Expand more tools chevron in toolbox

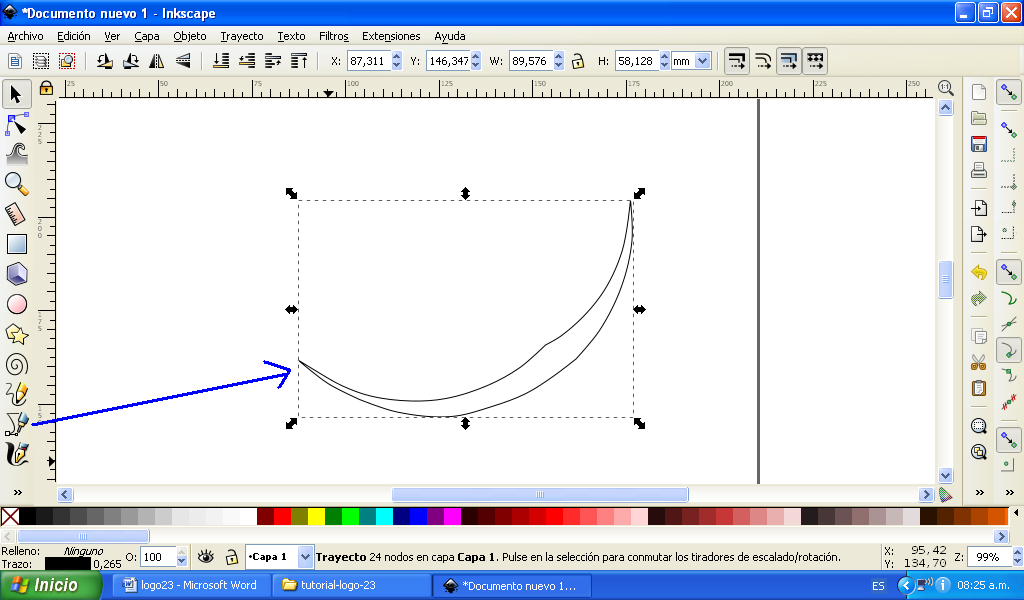click(x=18, y=492)
